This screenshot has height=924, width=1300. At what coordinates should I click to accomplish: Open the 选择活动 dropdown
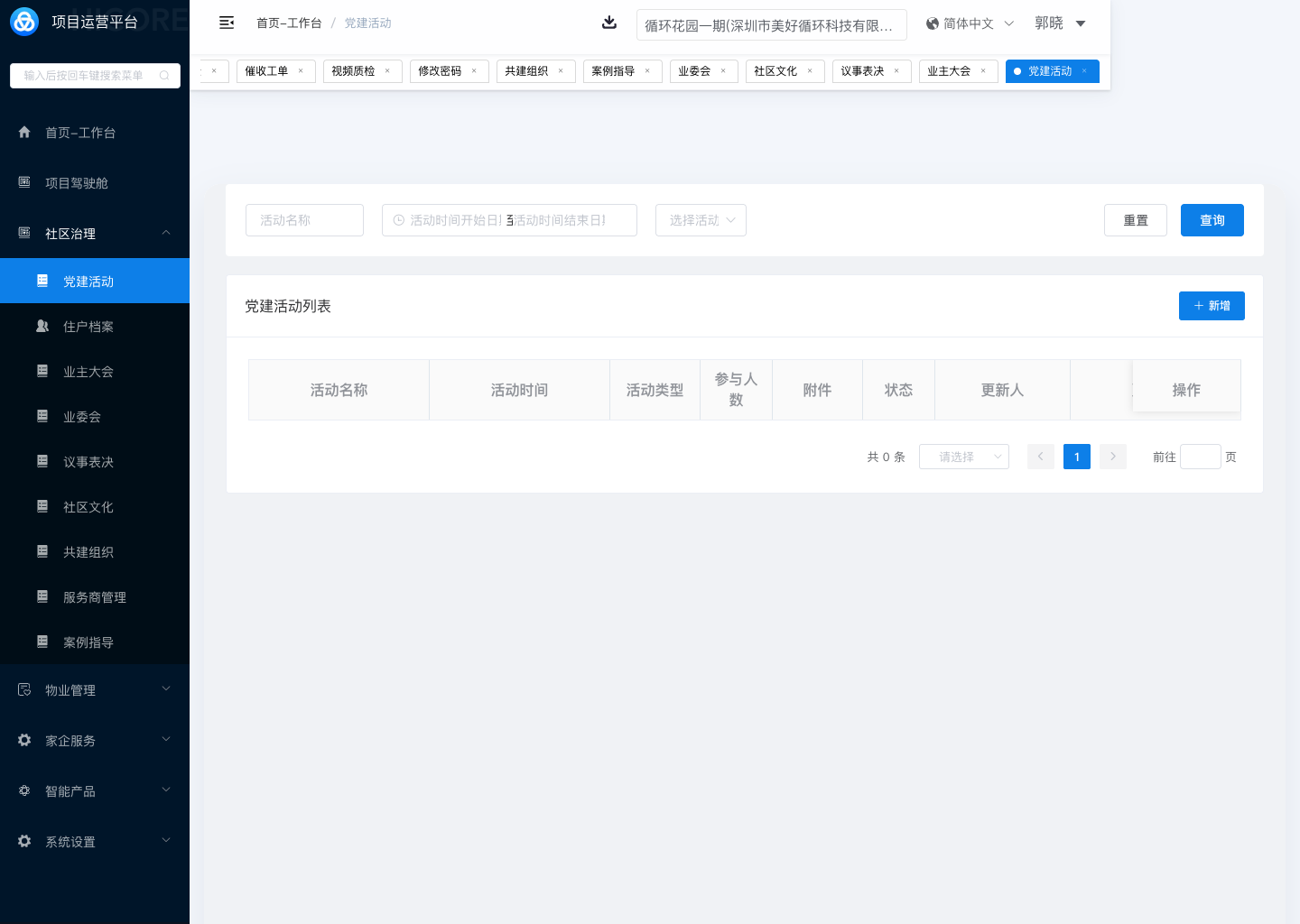pos(701,220)
